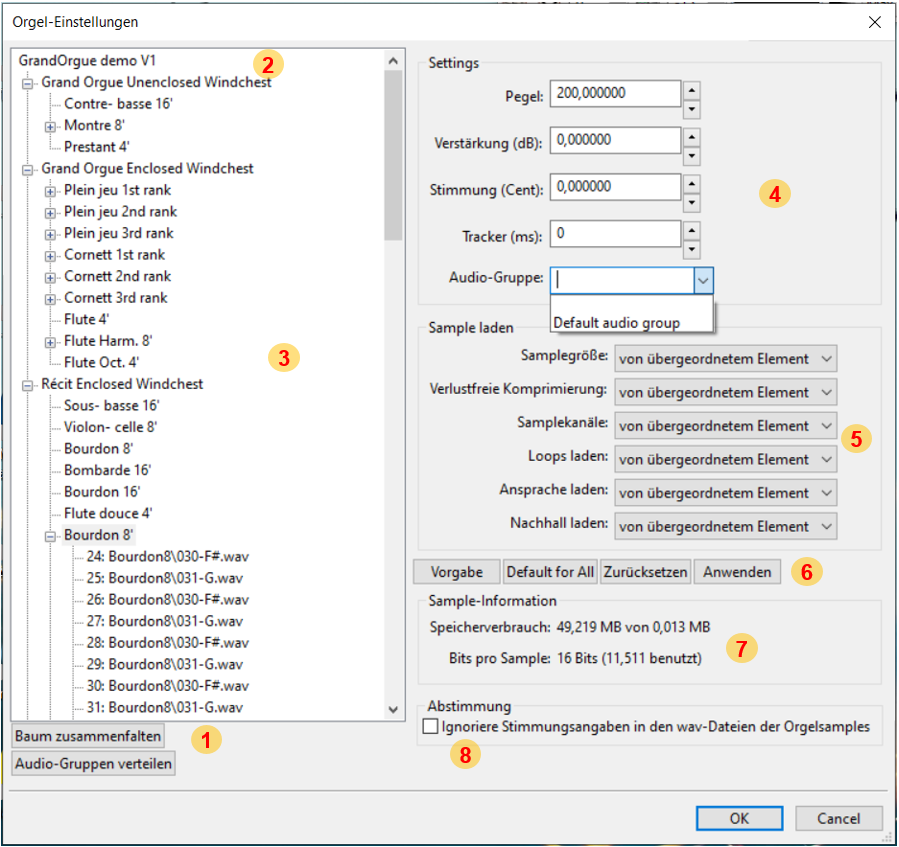Increase the Tracker (ms) value
Screen dimensions: 899x847
pyautogui.click(x=691, y=228)
